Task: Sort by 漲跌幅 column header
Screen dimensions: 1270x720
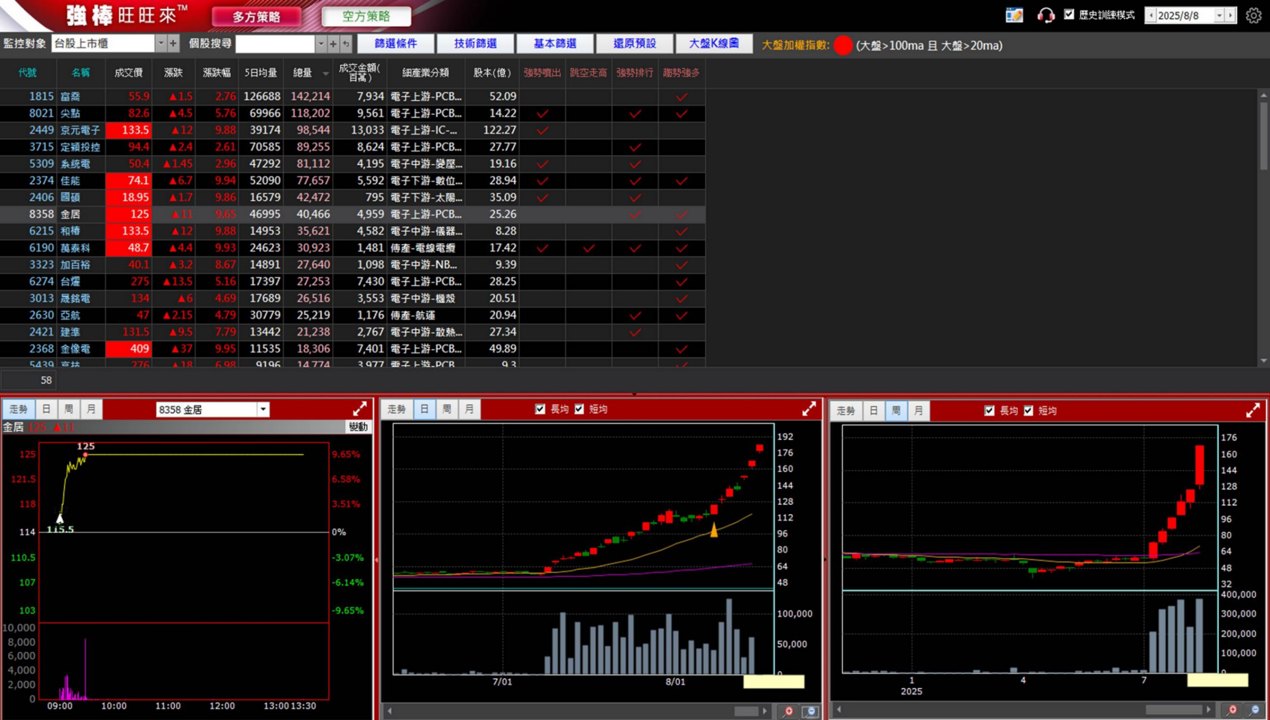Action: (x=217, y=73)
